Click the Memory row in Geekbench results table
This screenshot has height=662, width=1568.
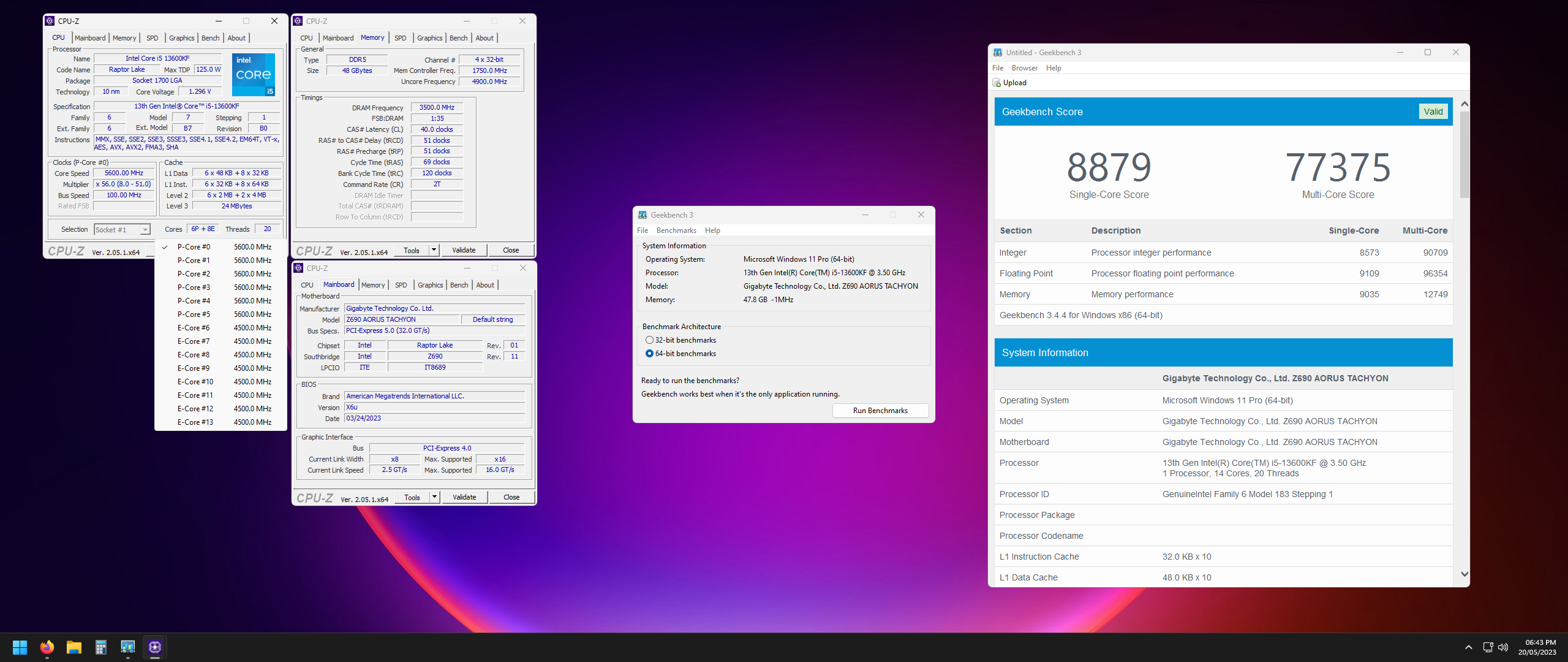(x=1224, y=294)
